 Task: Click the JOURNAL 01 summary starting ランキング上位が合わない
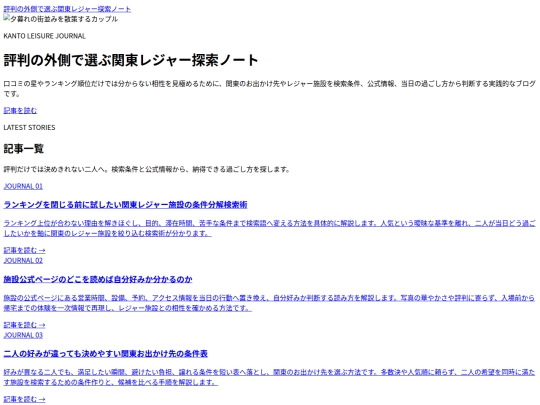click(x=269, y=228)
